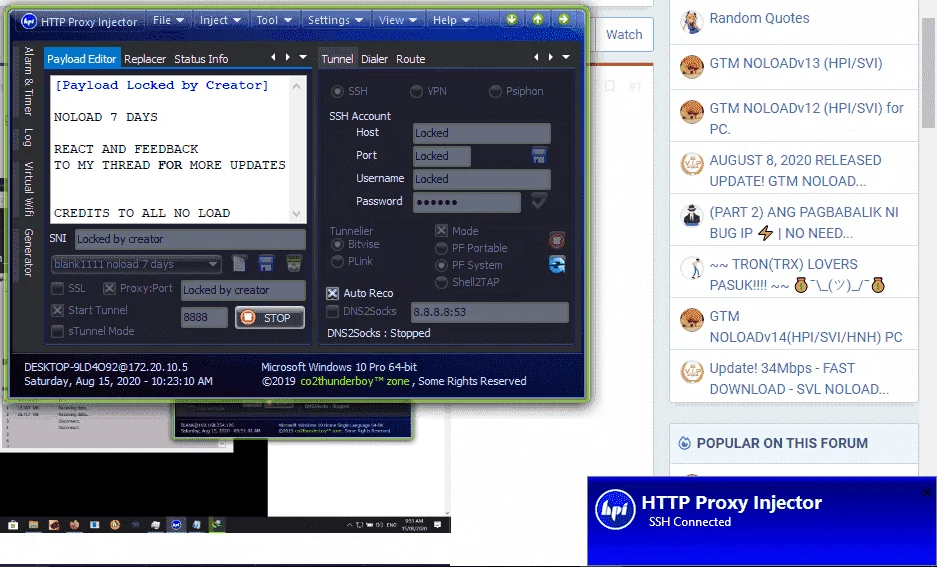Click the save icon next to Port
937x567 pixels.
(539, 156)
